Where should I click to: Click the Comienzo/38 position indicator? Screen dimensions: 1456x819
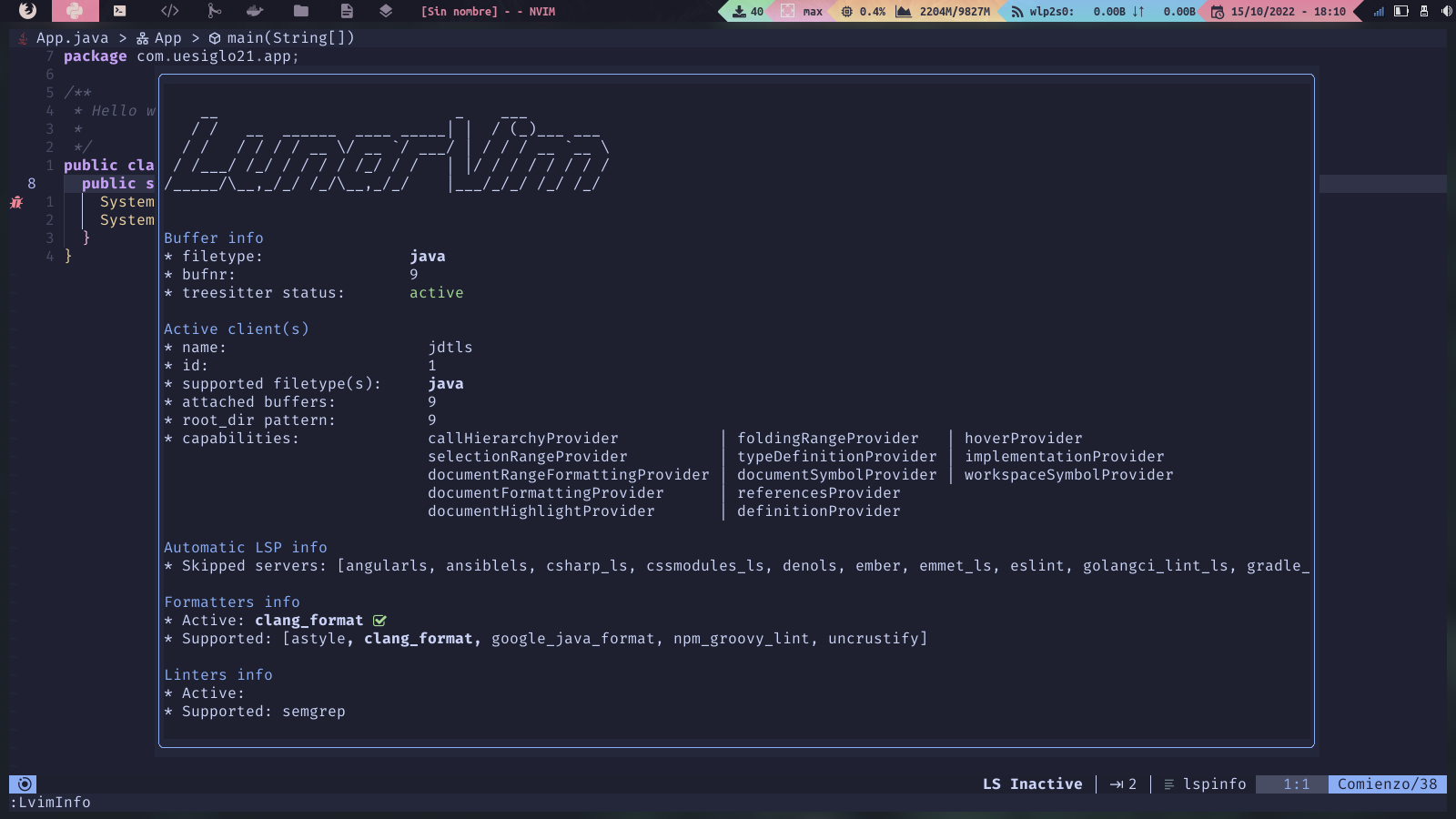pyautogui.click(x=1387, y=784)
